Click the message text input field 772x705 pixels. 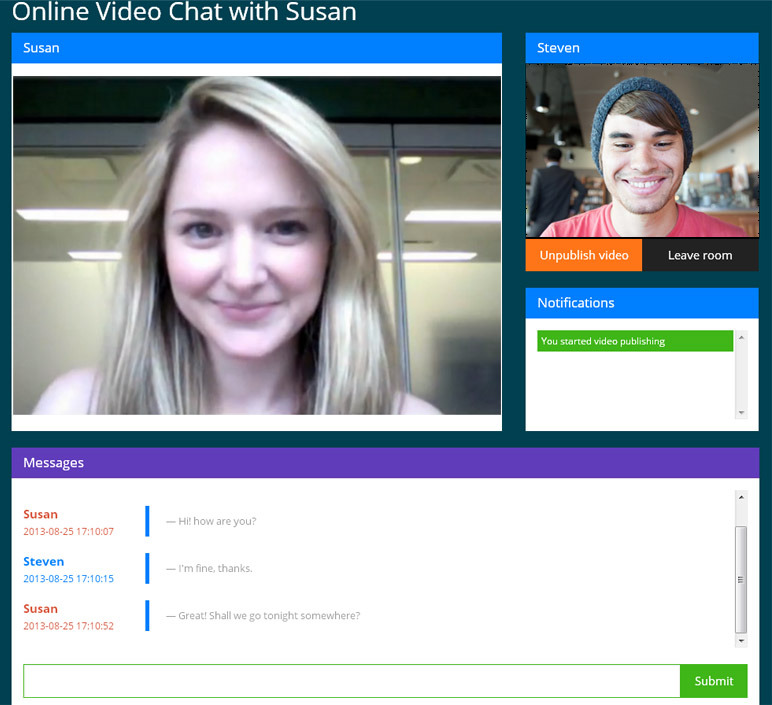point(351,681)
